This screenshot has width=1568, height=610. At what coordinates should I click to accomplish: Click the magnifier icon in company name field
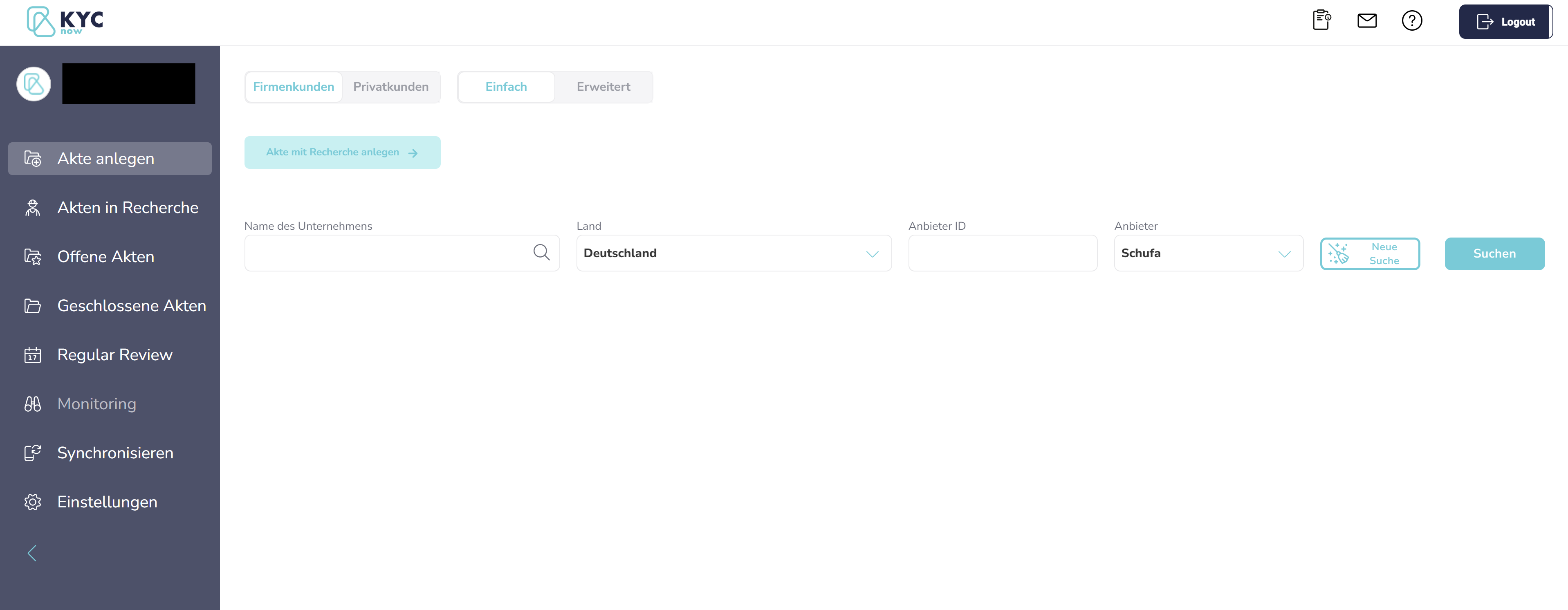(x=541, y=253)
